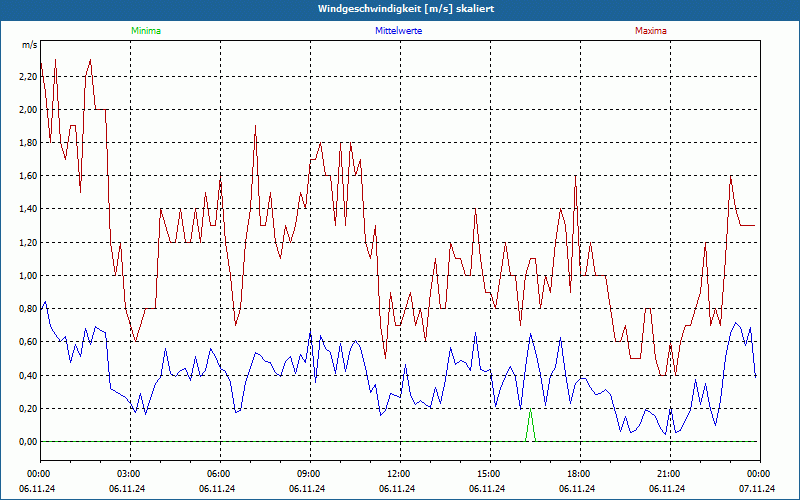
Task: Click the 03:00 time axis label
Action: [128, 474]
